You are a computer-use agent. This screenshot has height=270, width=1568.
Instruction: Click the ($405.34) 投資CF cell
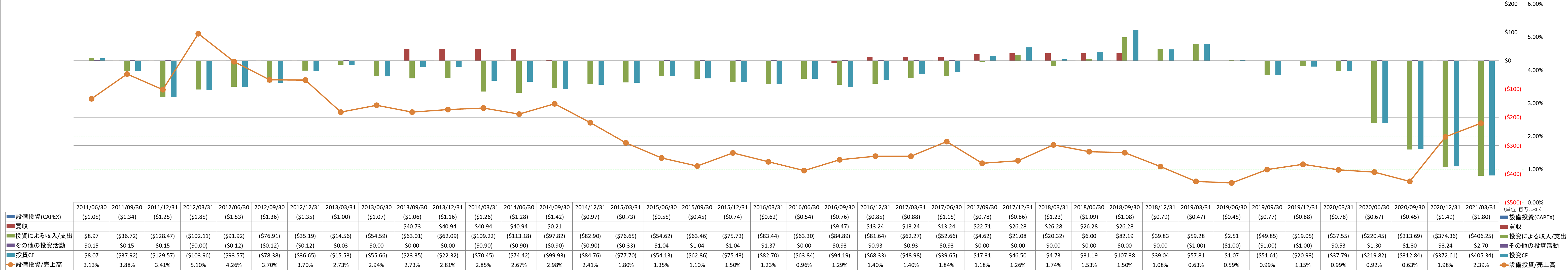1480,255
